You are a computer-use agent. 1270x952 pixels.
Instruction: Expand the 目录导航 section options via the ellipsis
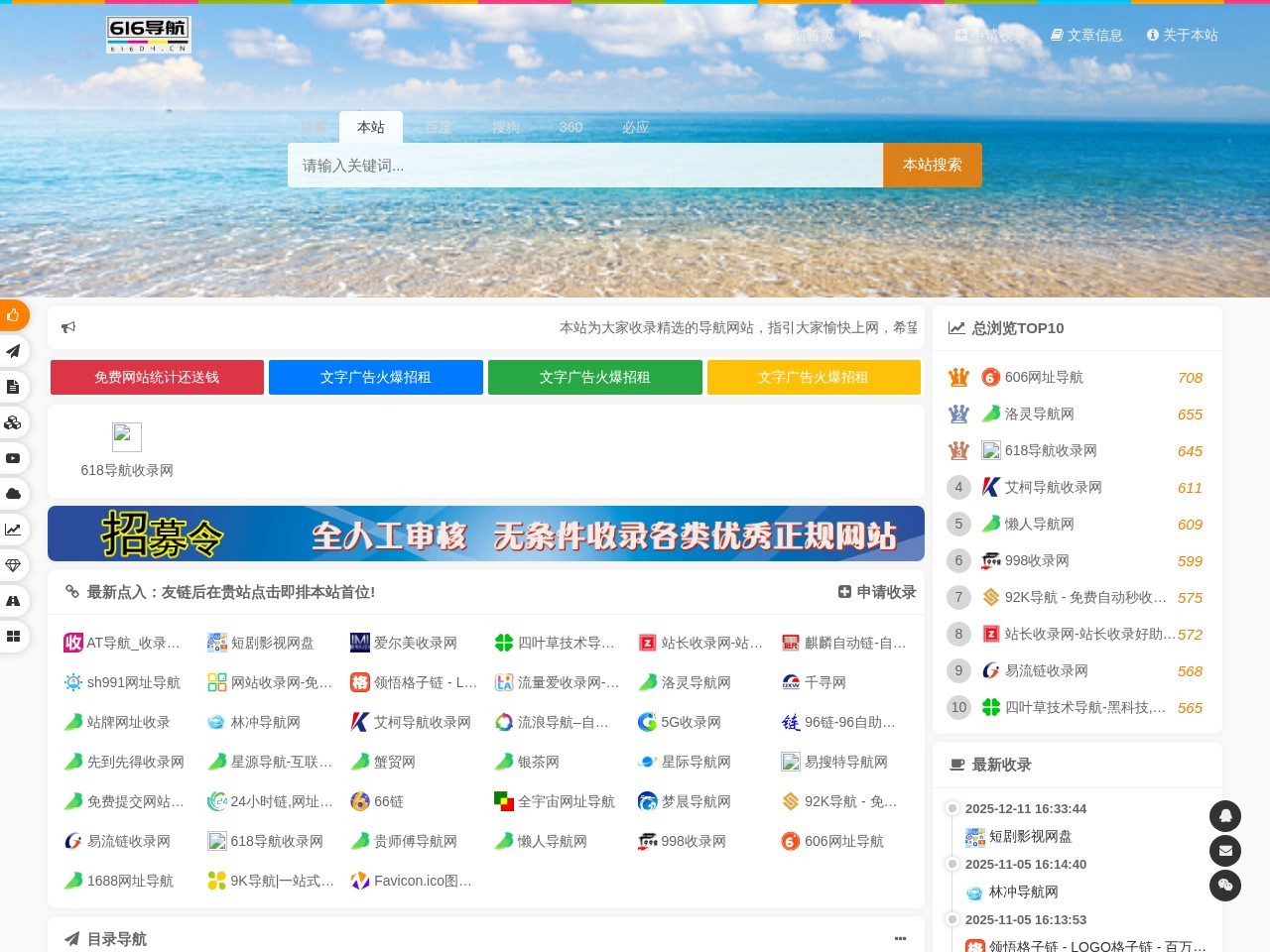(x=900, y=938)
